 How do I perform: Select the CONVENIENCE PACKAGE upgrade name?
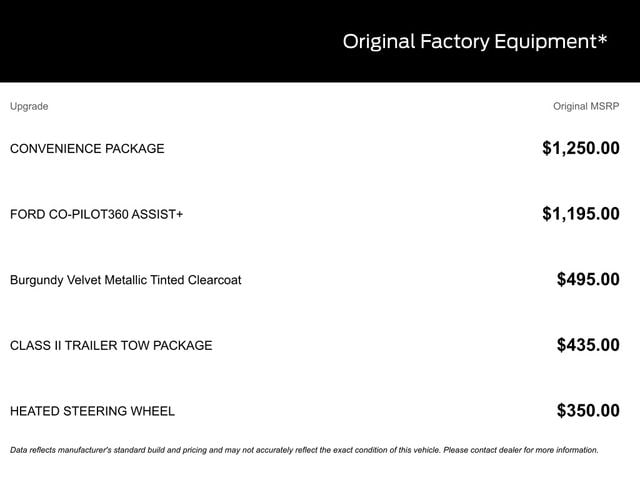[x=87, y=149]
